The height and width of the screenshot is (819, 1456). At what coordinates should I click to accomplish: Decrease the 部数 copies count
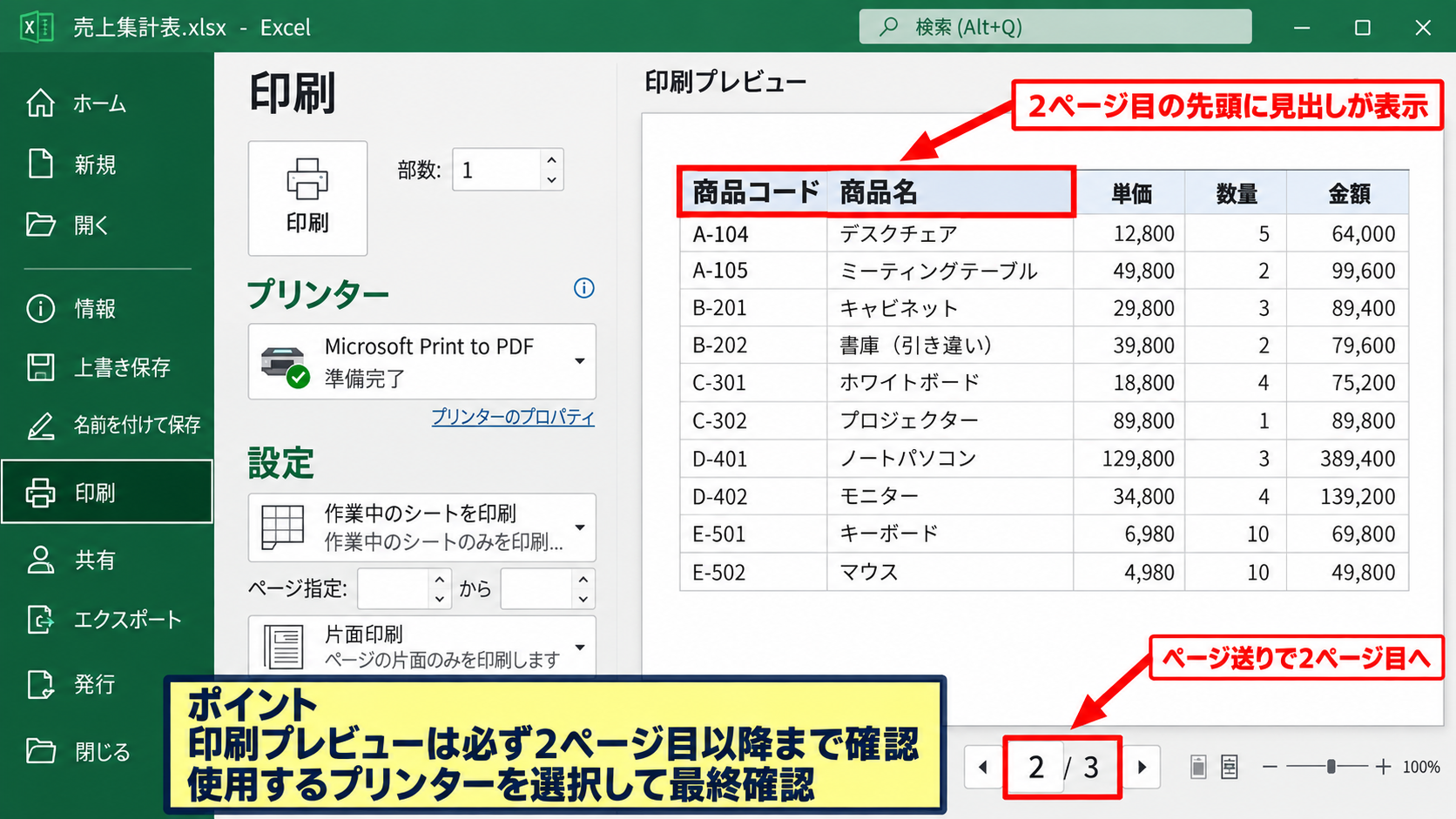[551, 179]
